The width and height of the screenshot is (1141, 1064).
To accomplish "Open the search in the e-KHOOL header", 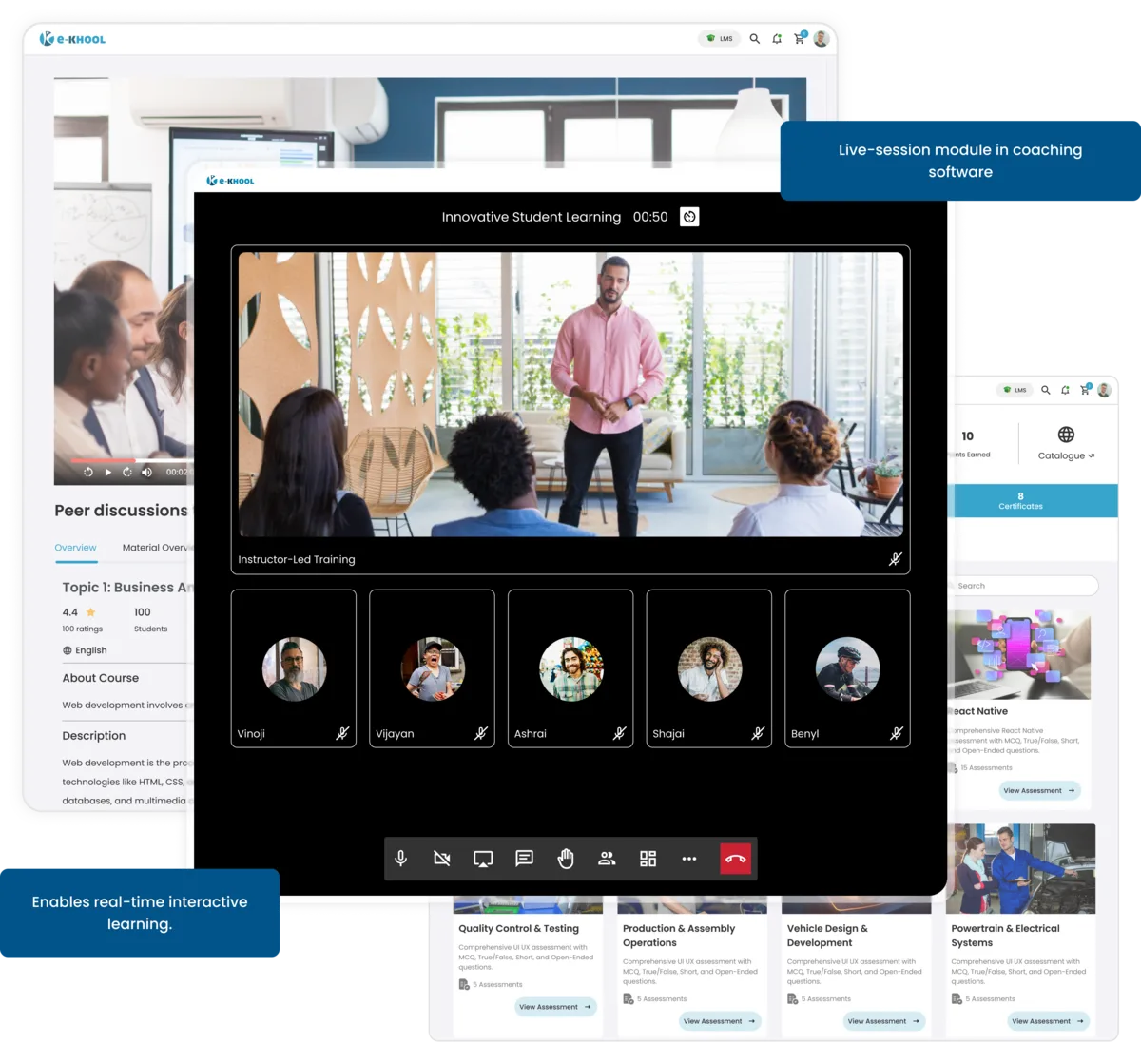I will point(754,39).
